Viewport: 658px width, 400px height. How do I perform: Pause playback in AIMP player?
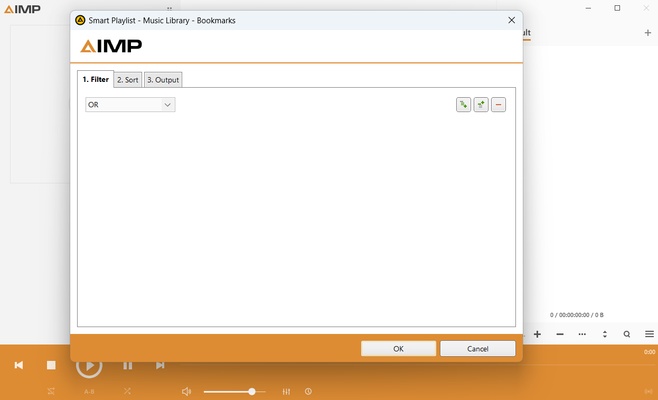[128, 366]
